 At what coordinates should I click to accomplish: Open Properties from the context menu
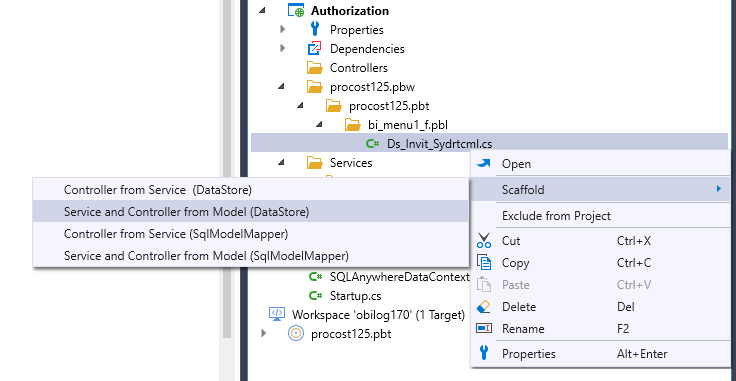tap(601, 354)
